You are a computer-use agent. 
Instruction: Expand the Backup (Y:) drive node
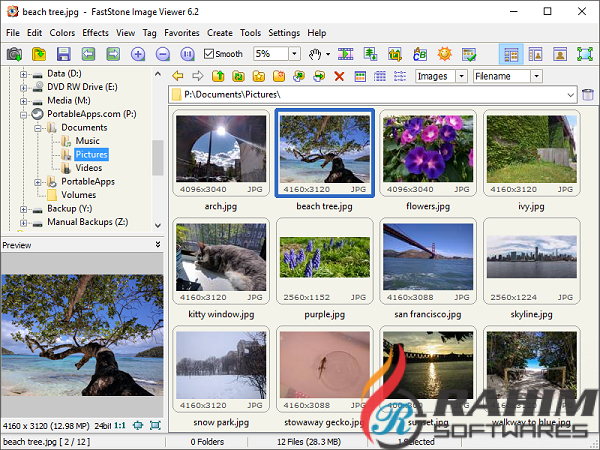23,209
